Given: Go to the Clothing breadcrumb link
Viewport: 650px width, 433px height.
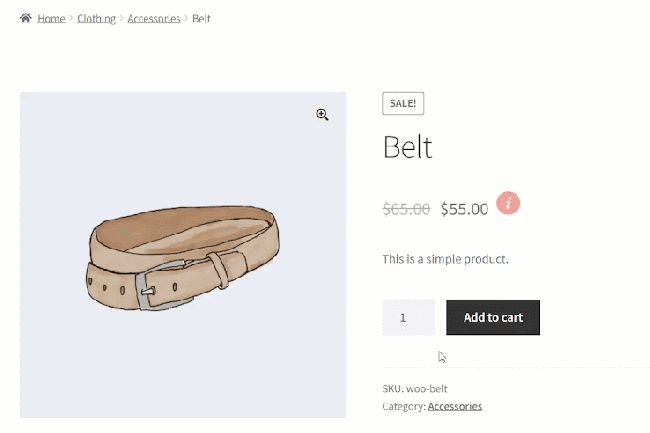Looking at the screenshot, I should tap(96, 19).
